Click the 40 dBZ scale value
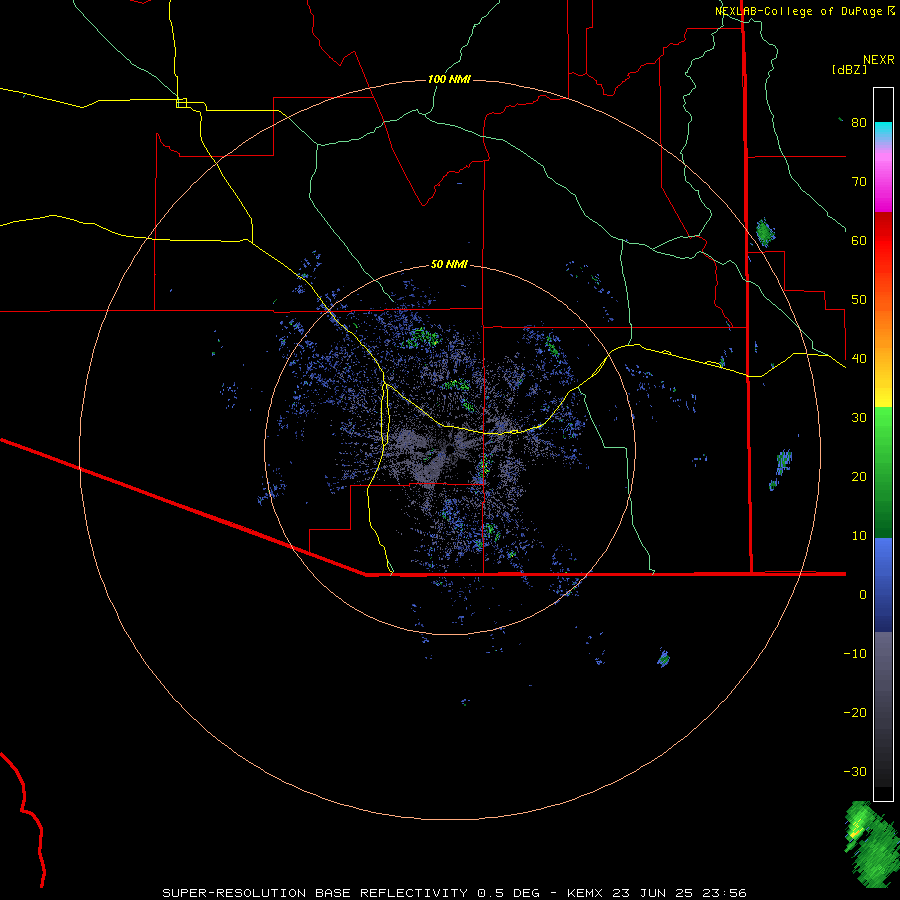 click(859, 359)
